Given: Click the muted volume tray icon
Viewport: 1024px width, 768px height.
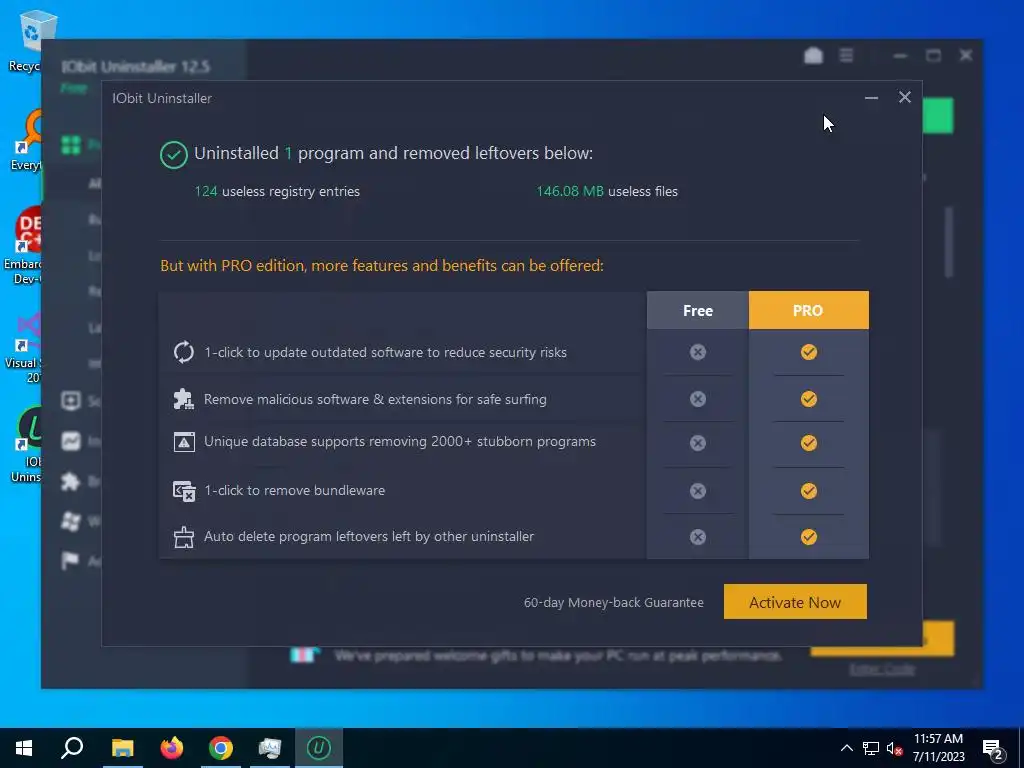Looking at the screenshot, I should [x=894, y=748].
